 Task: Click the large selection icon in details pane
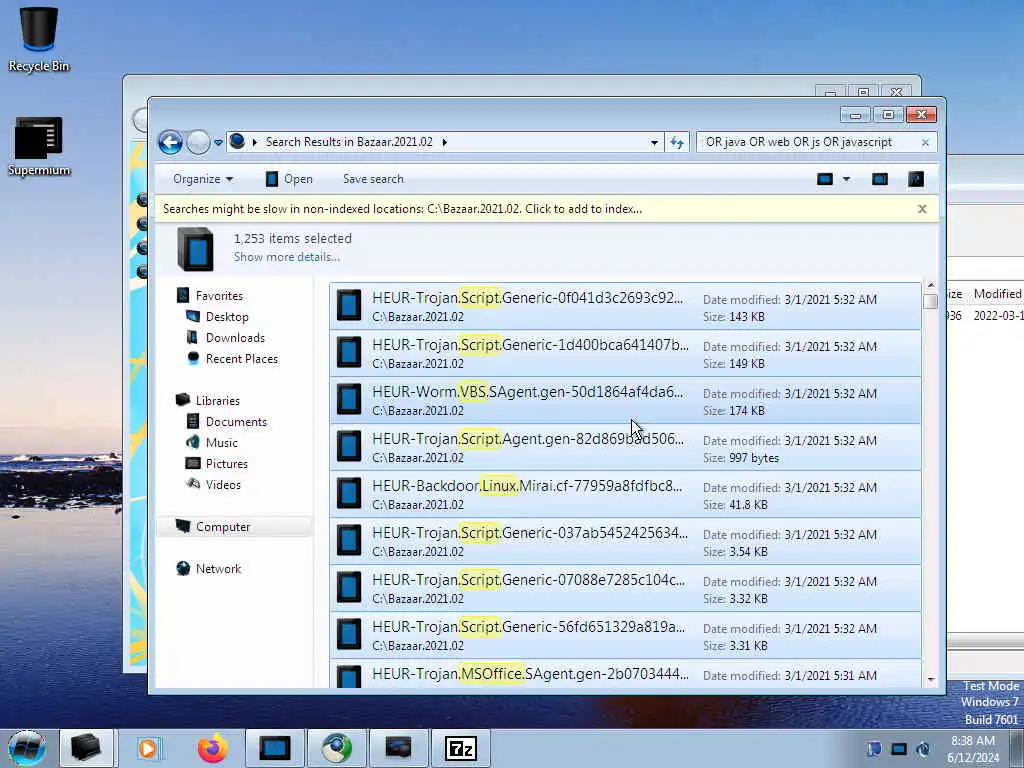(195, 249)
